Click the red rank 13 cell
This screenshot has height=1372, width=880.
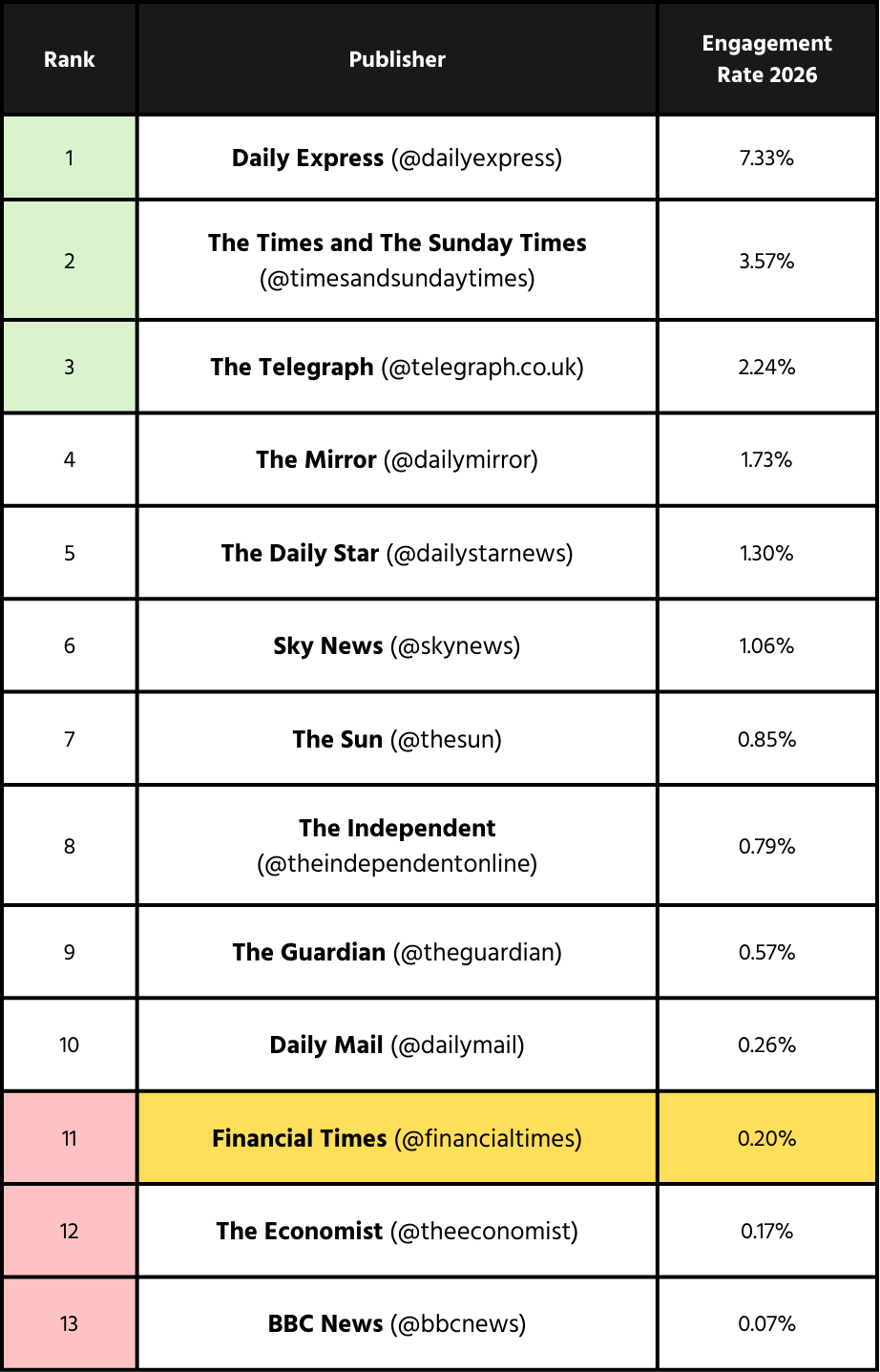coord(70,1323)
